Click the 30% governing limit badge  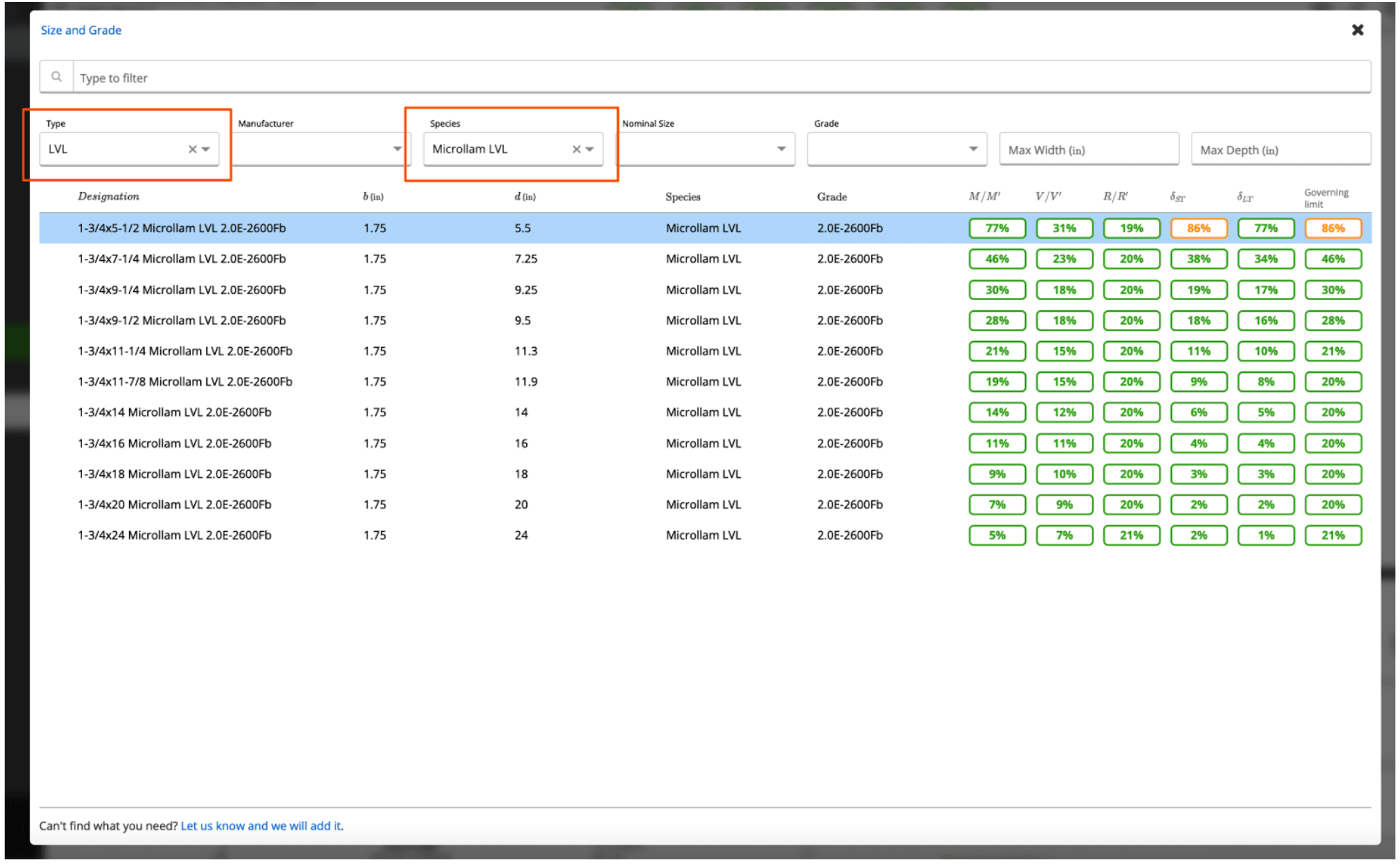[x=1333, y=290]
